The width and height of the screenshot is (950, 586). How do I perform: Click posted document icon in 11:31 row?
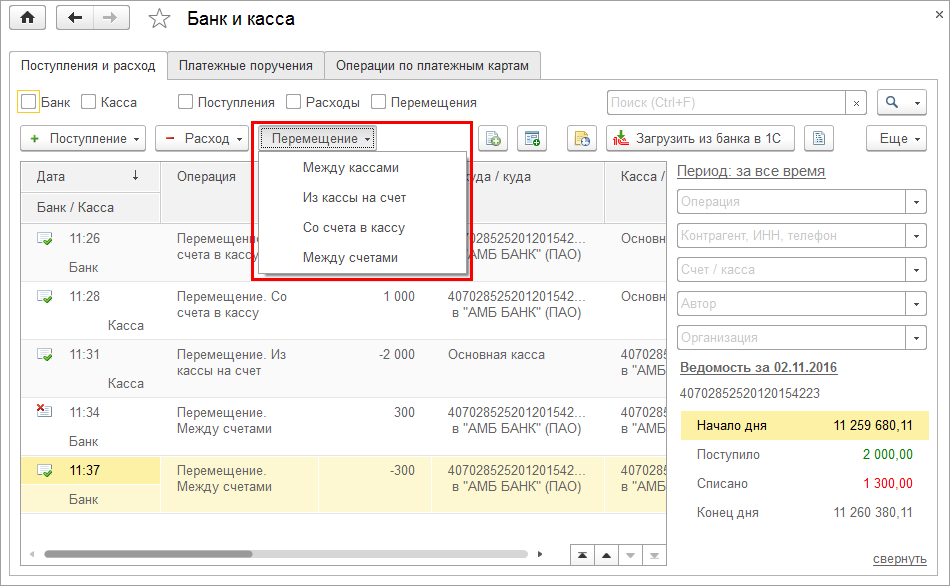(45, 355)
